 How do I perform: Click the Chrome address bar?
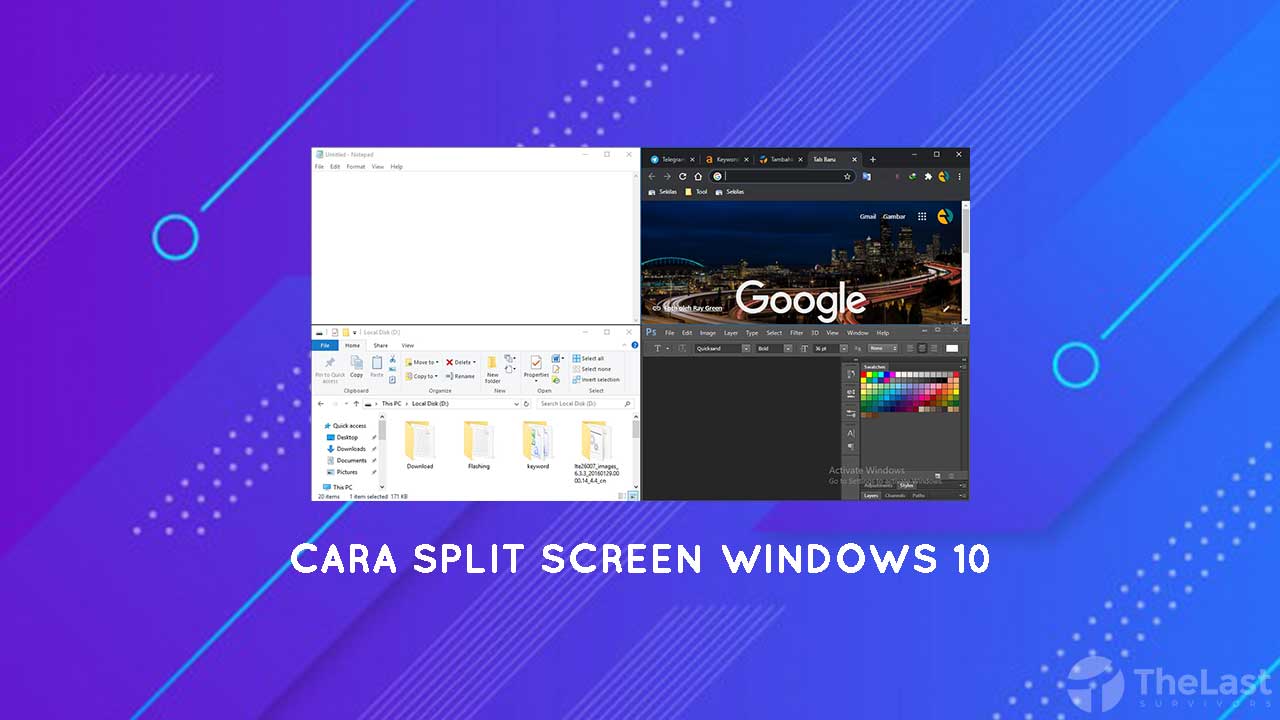pyautogui.click(x=783, y=176)
